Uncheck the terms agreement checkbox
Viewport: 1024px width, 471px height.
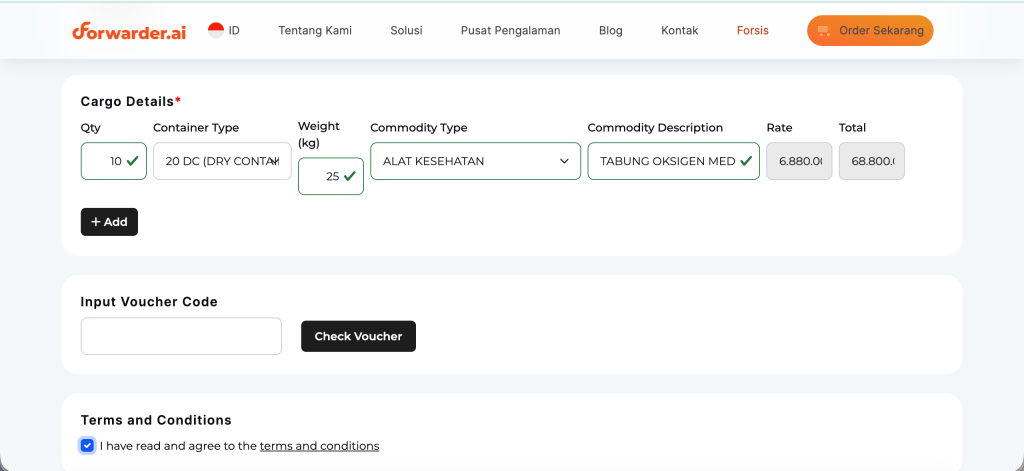coord(88,446)
